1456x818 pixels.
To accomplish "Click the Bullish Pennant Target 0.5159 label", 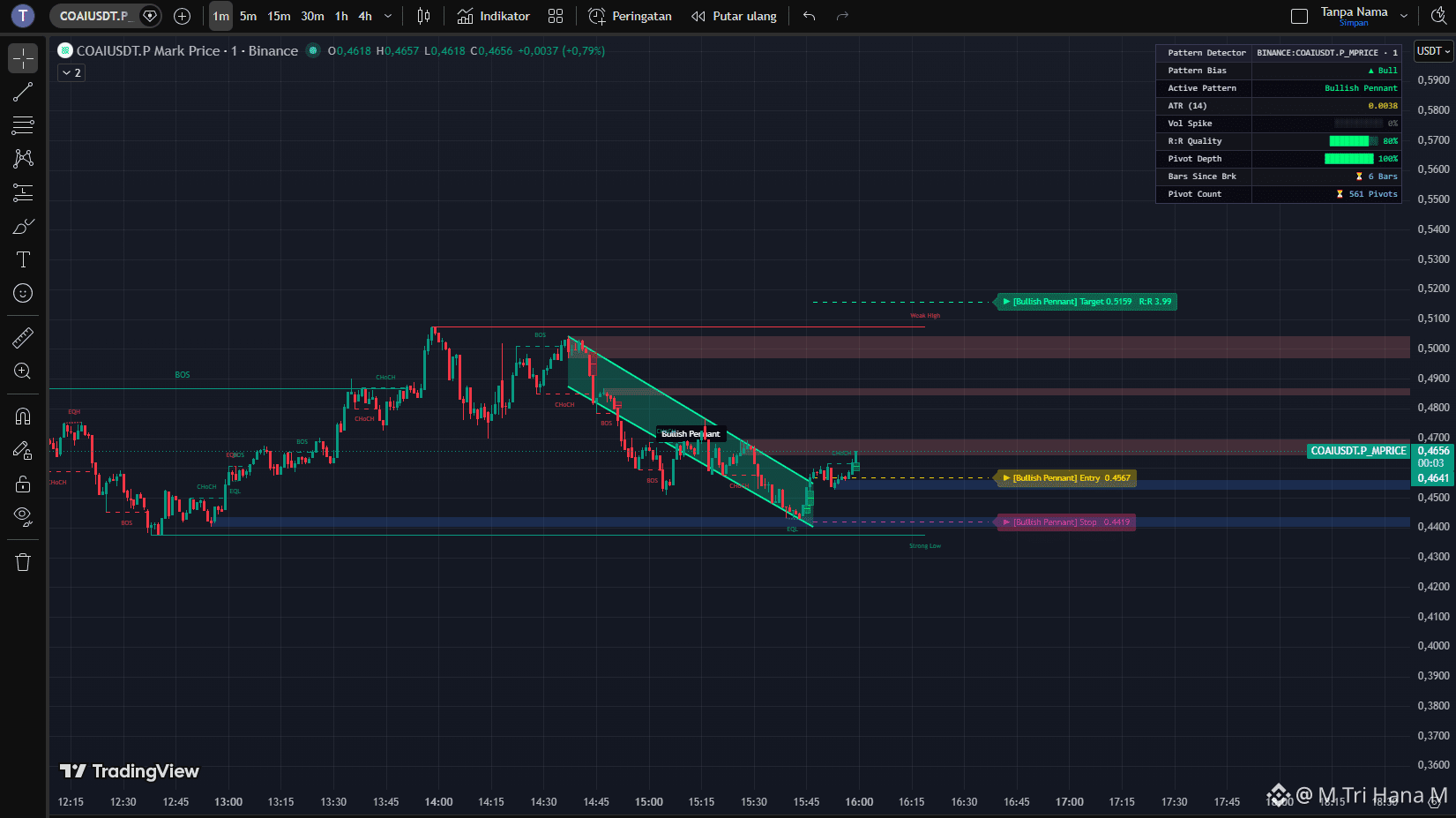I will click(1087, 302).
